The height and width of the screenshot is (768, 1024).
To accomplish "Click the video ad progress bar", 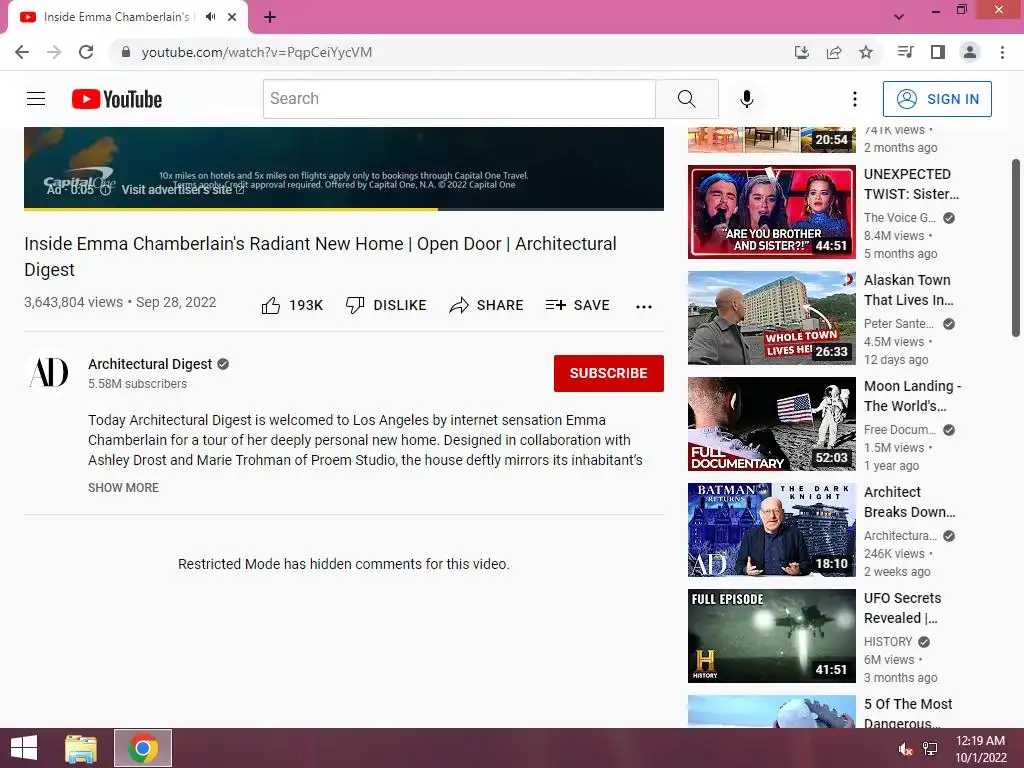I will pyautogui.click(x=344, y=209).
